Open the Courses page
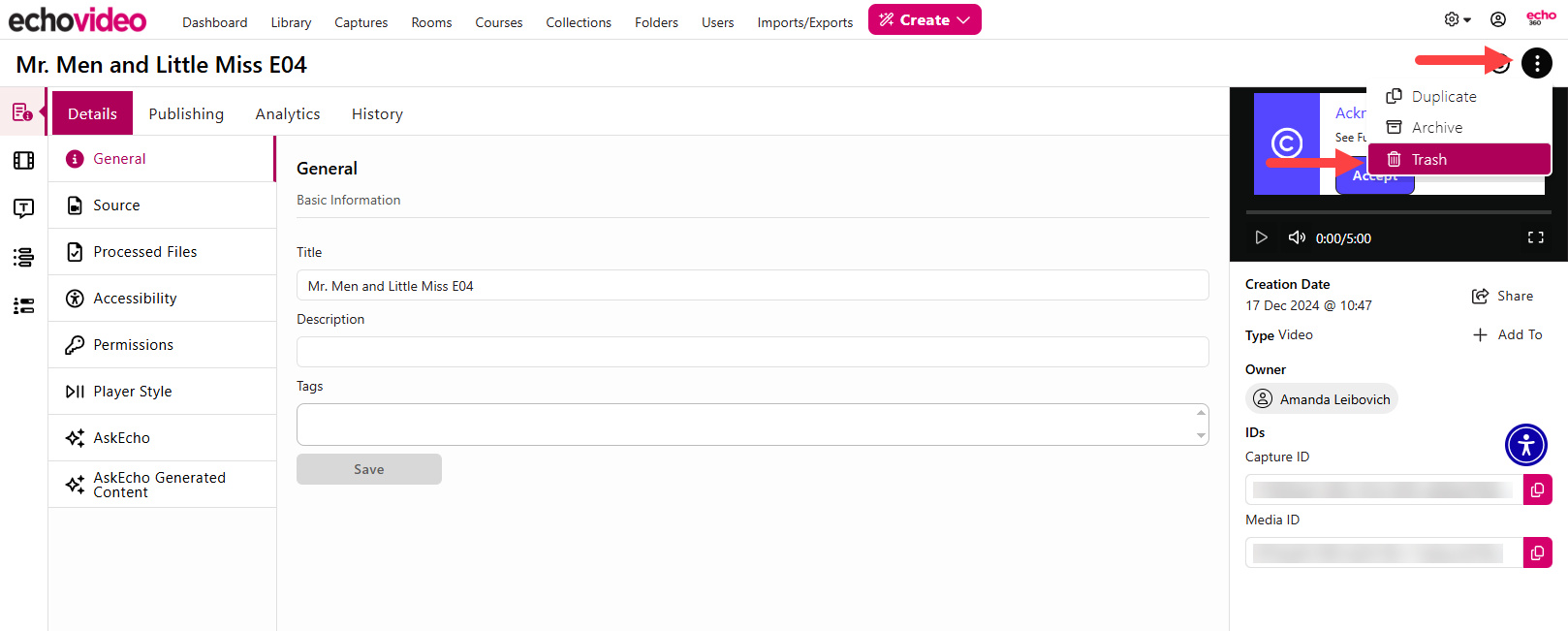Image resolution: width=1568 pixels, height=631 pixels. 499,22
